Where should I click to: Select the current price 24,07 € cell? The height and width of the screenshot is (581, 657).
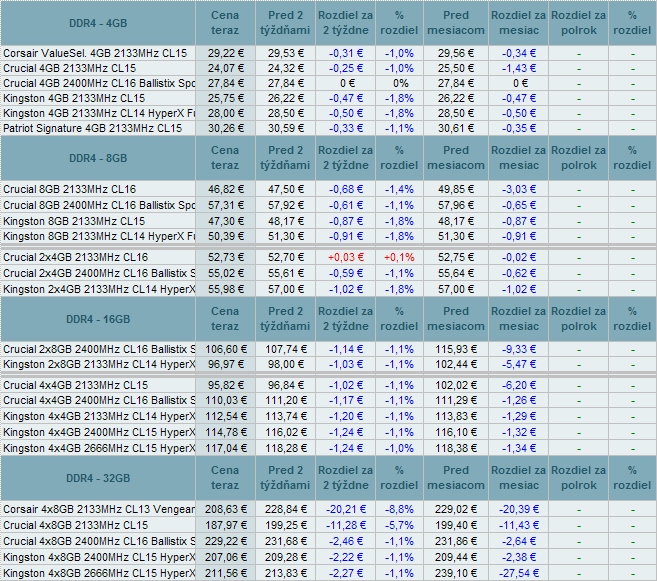tap(225, 68)
